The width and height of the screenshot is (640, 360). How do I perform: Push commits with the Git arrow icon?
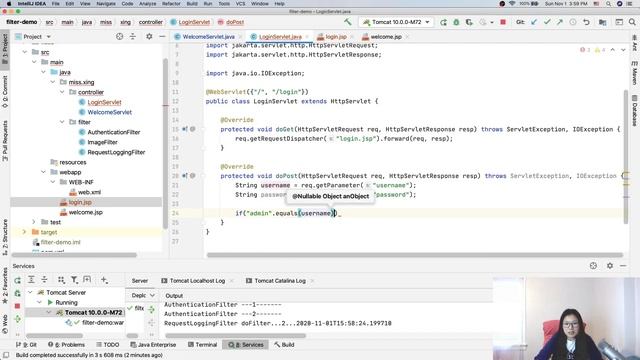coord(560,22)
